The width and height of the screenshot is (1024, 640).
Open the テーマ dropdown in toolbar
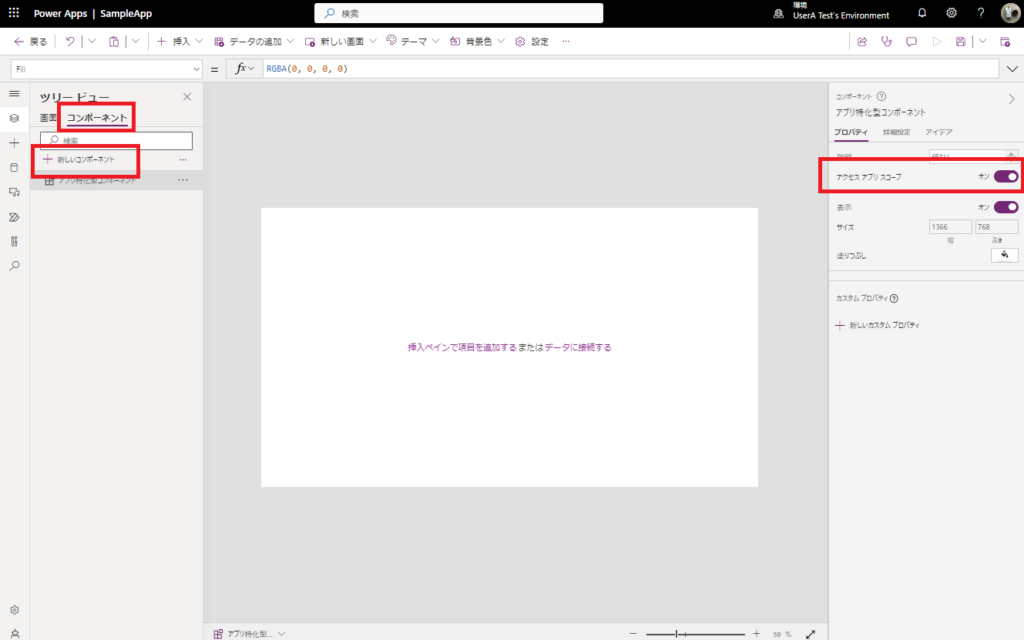(412, 41)
